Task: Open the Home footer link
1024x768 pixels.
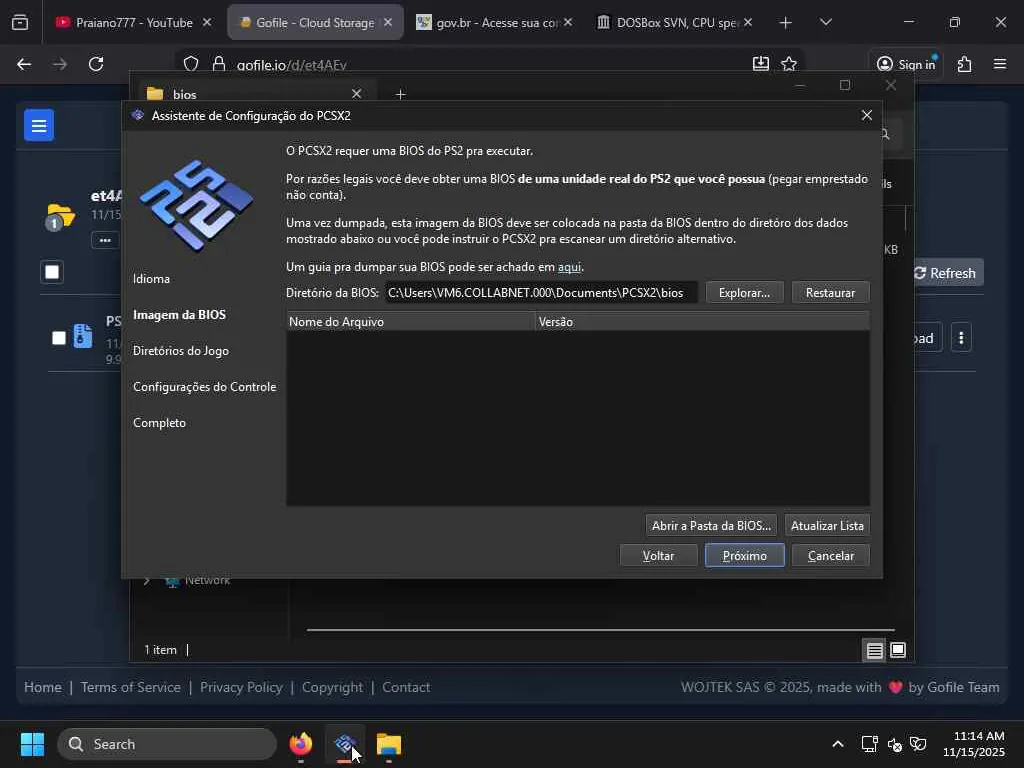Action: tap(42, 687)
